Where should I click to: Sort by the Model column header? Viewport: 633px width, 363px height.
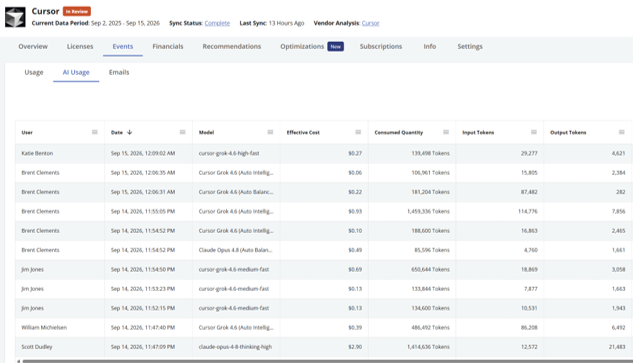point(206,132)
